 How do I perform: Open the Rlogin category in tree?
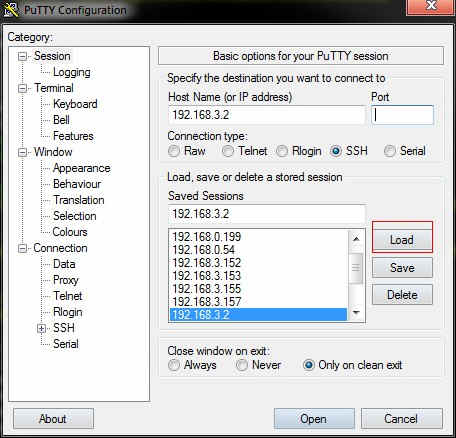coord(68,312)
